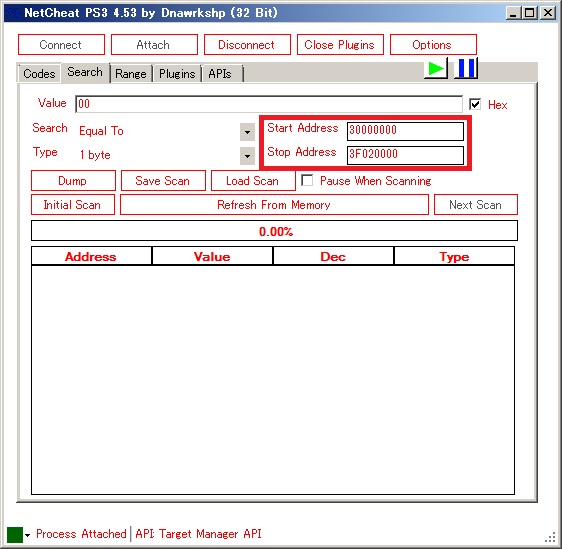Viewport: 562px width, 549px height.
Task: Expand the Search comparison dropdown arrow
Action: 247,132
